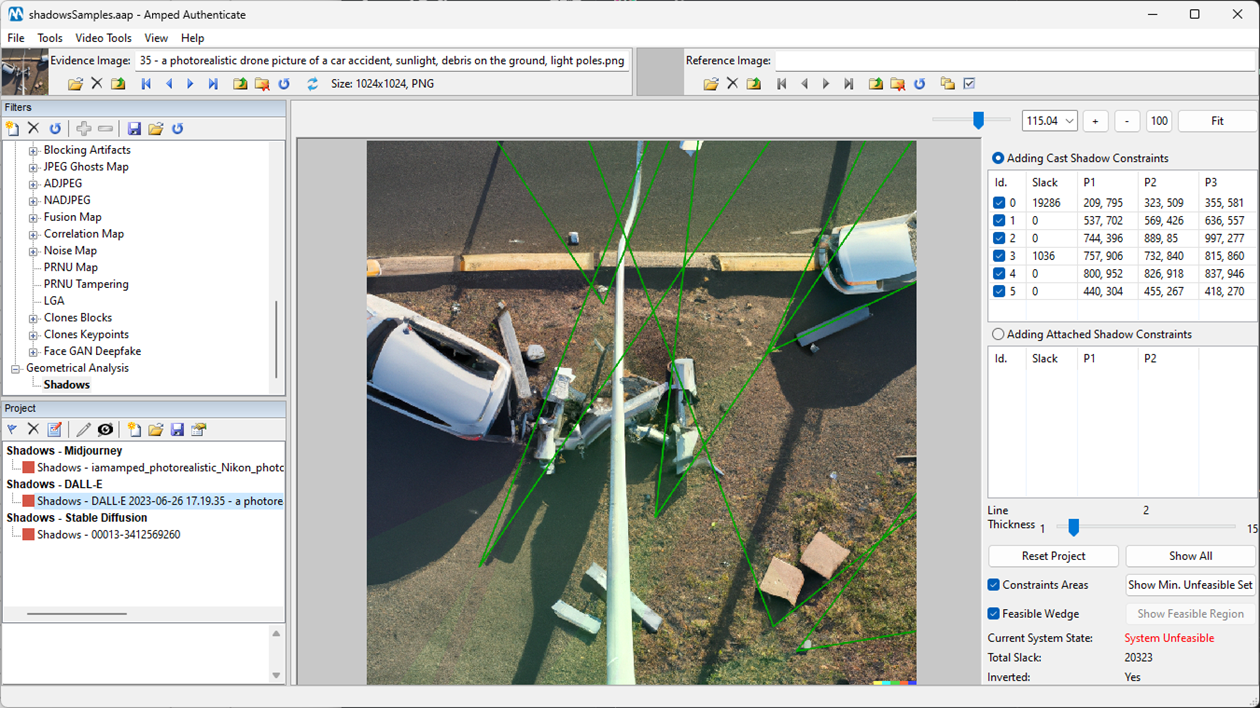
Task: Open the eye preview icon in Project panel
Action: (x=105, y=429)
